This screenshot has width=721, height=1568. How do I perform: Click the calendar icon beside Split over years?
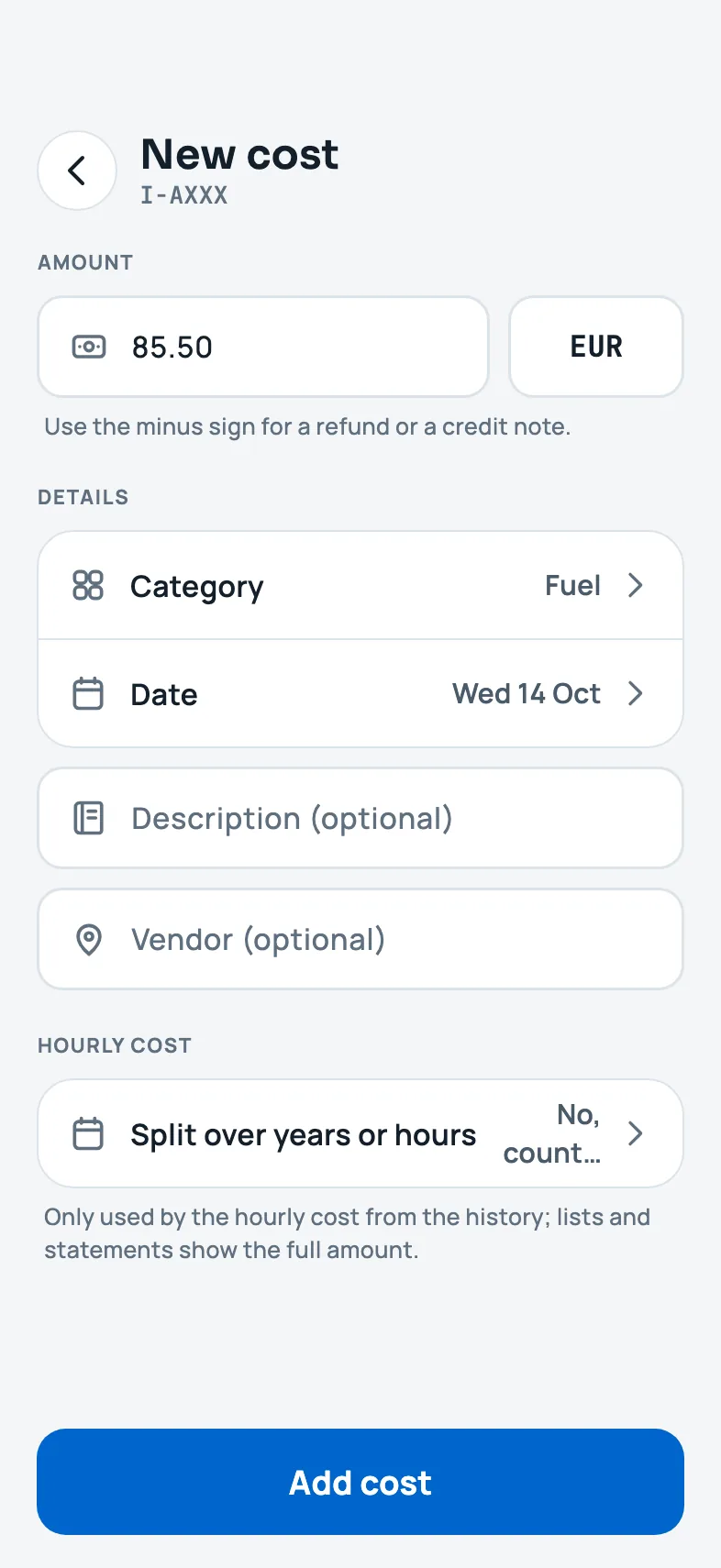(88, 1133)
